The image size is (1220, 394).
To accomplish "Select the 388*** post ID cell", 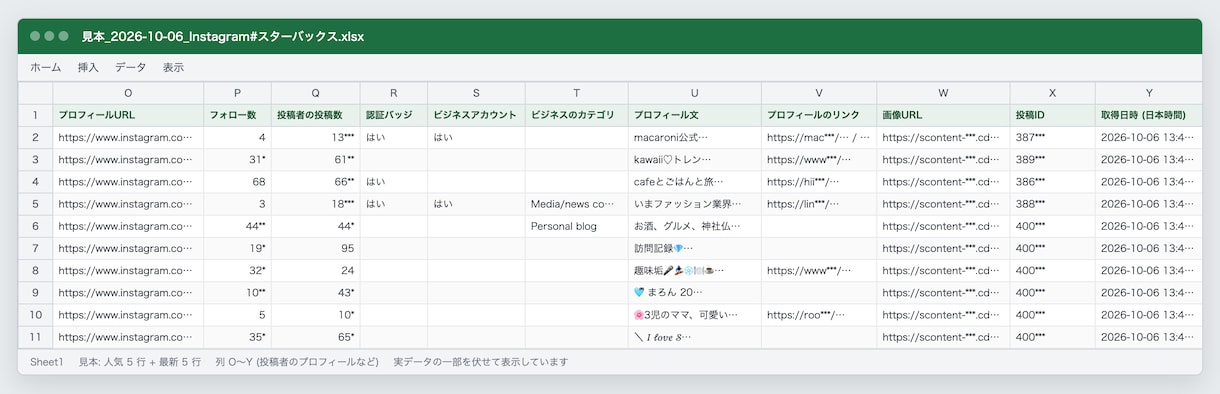I will [1052, 204].
